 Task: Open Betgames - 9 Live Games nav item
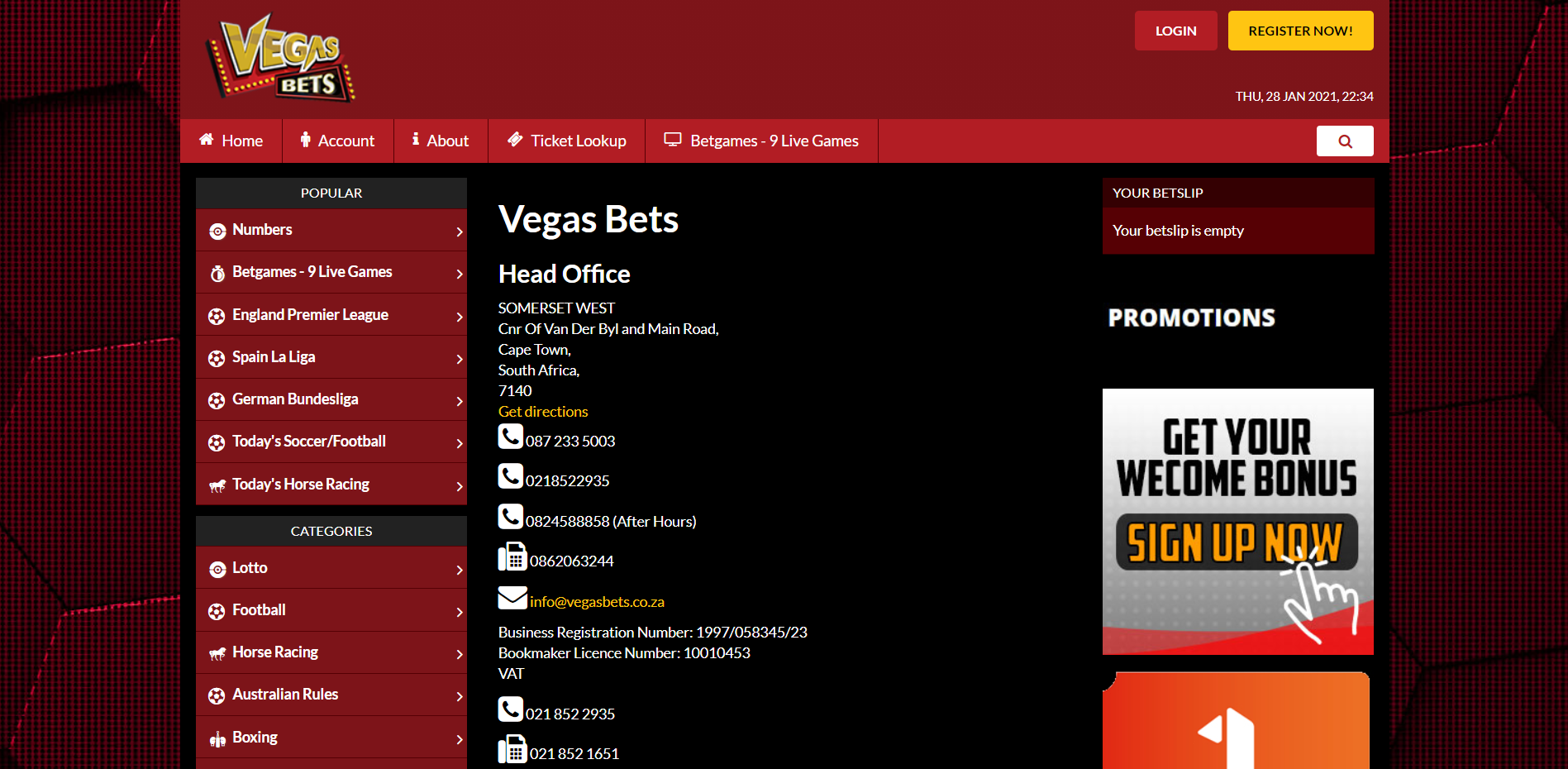click(x=762, y=141)
